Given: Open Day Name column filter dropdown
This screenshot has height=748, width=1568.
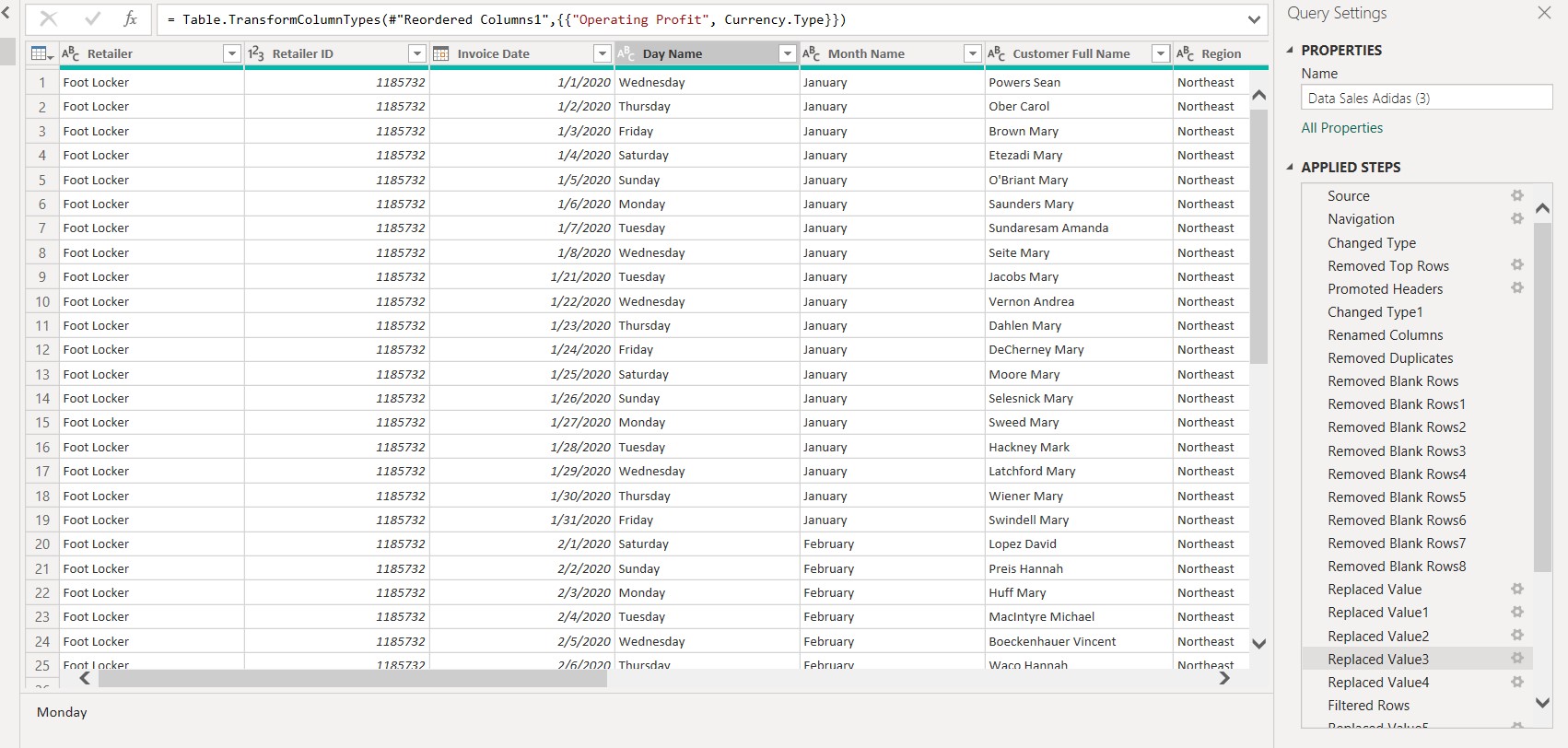Looking at the screenshot, I should [x=788, y=54].
